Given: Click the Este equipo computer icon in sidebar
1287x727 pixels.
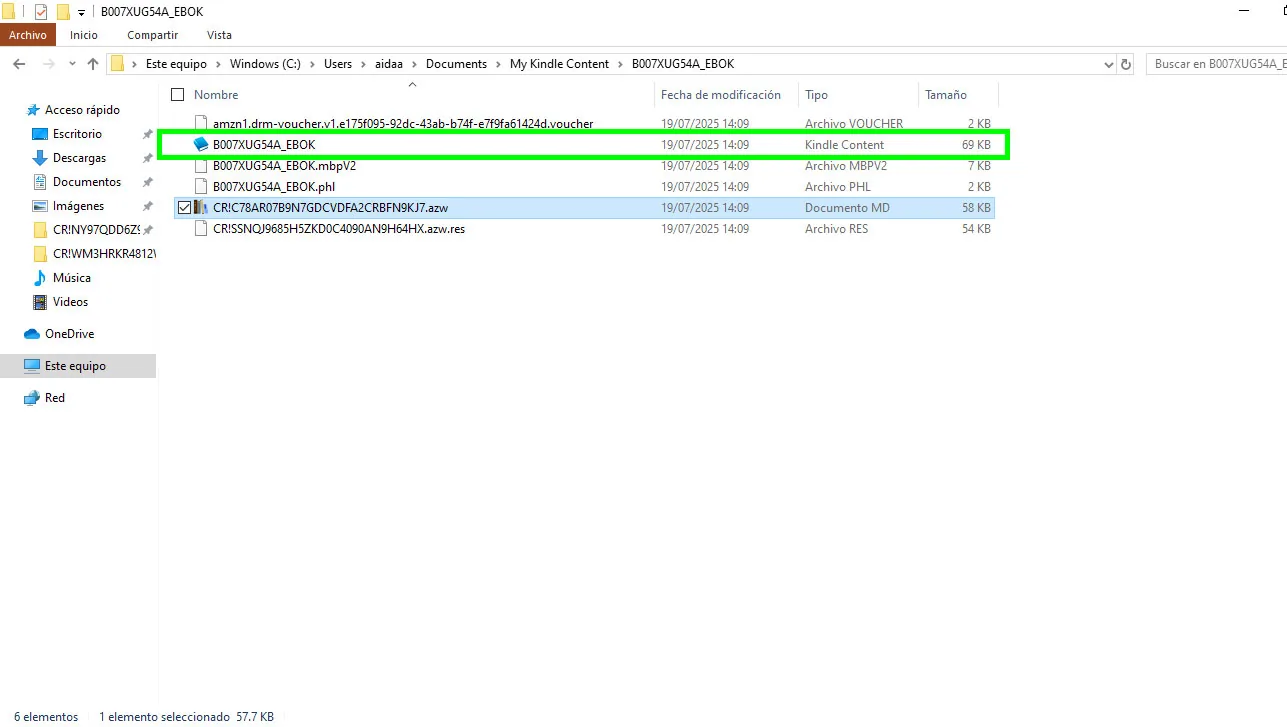Looking at the screenshot, I should click(32, 366).
